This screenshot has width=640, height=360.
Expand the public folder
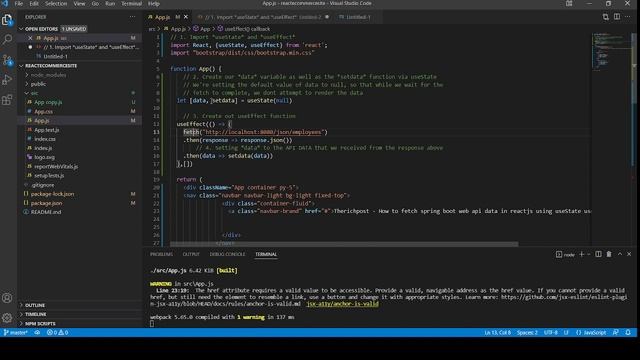38,84
